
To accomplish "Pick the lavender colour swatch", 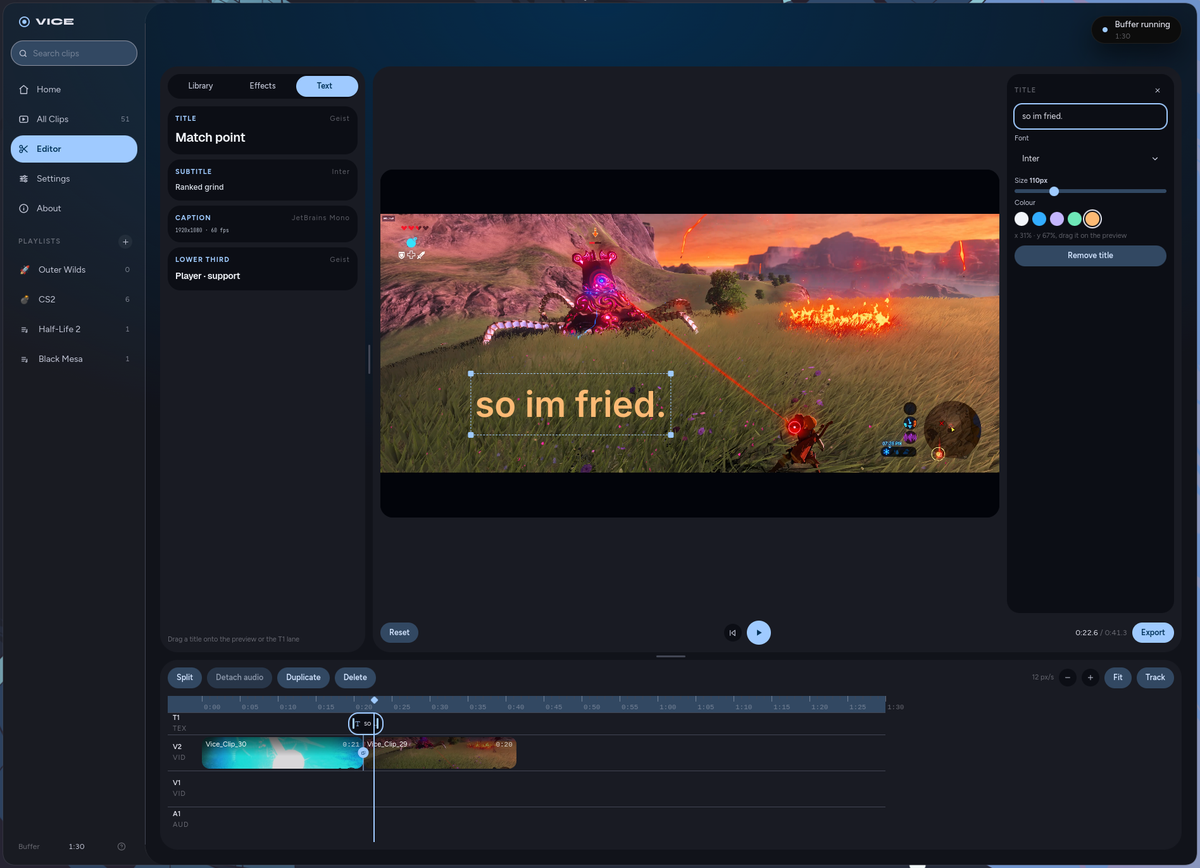I will [x=1057, y=218].
